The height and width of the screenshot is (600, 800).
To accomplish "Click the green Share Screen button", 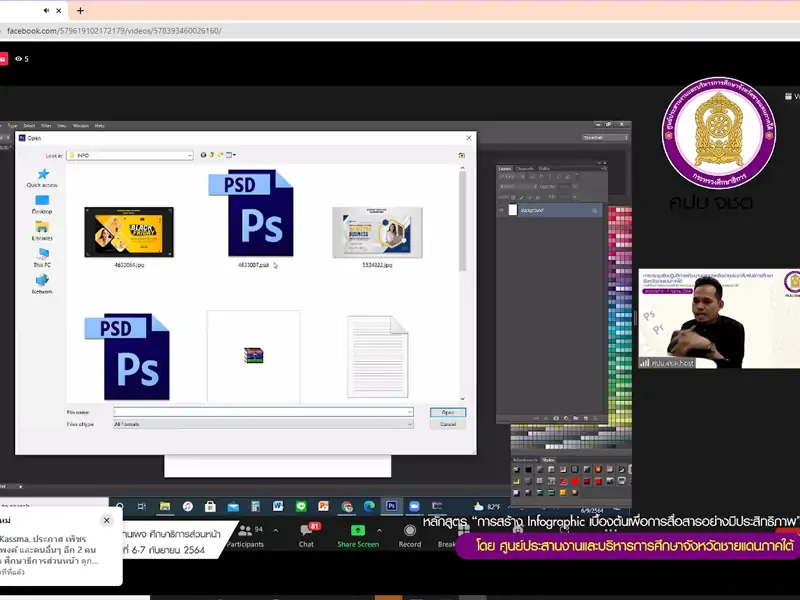I will 358,536.
